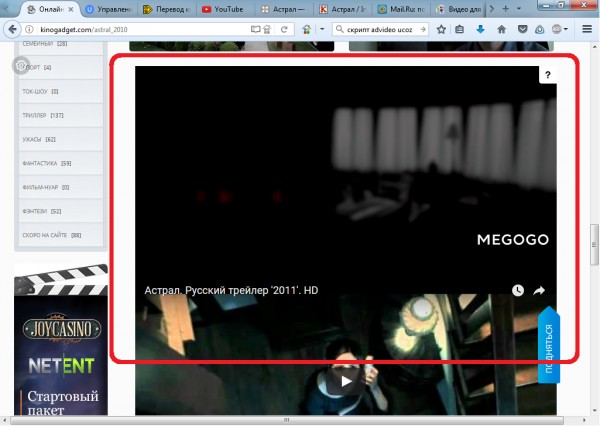The image size is (600, 426).
Task: Open dropdown arrow beside the house icon
Action: 322,29
